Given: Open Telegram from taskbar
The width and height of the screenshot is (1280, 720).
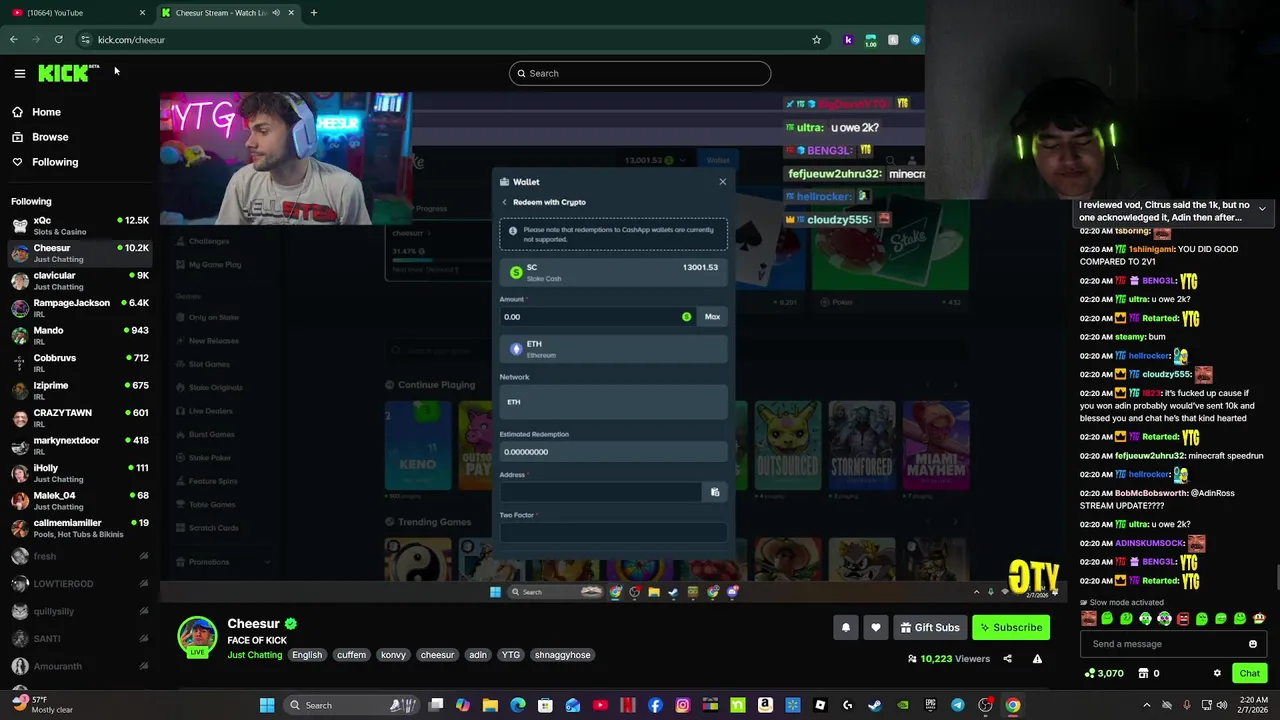Looking at the screenshot, I should (x=957, y=705).
